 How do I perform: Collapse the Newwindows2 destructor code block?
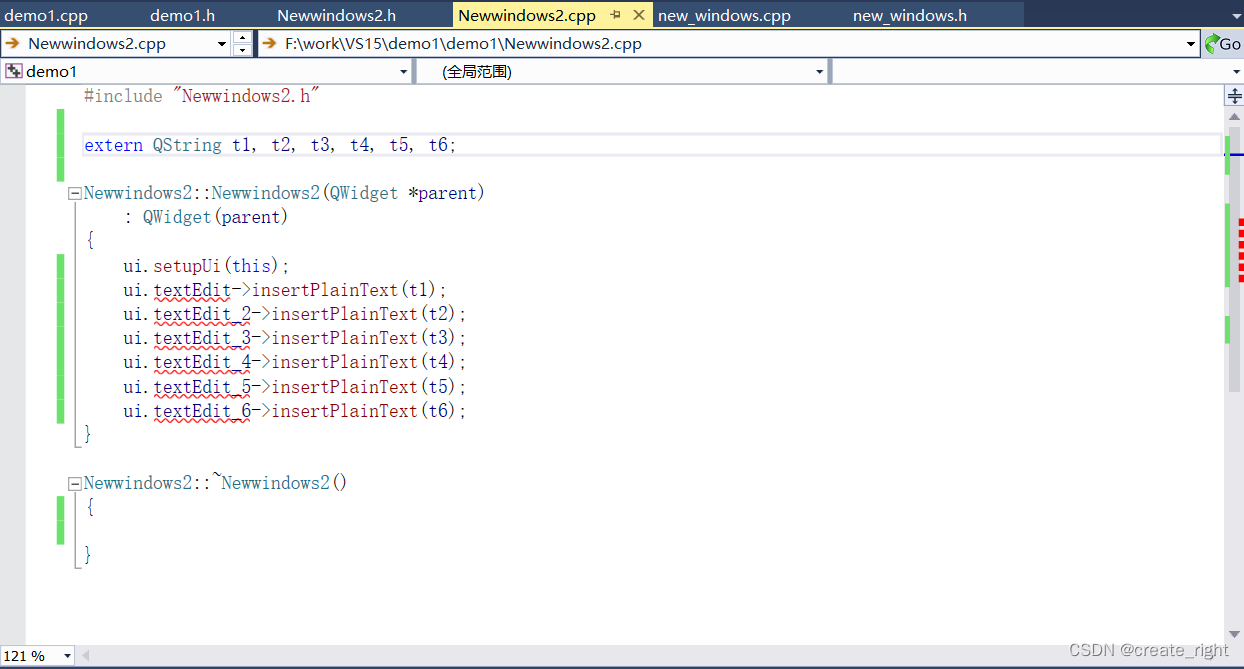tap(74, 482)
